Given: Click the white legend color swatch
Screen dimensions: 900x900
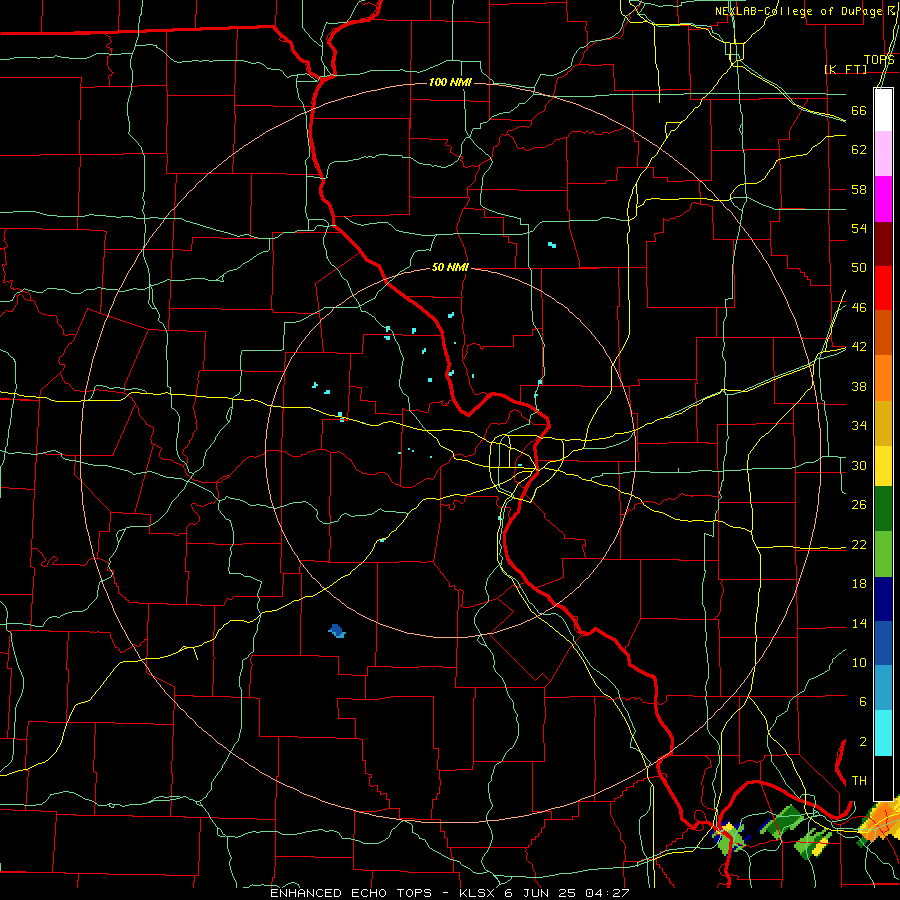Looking at the screenshot, I should (x=883, y=110).
